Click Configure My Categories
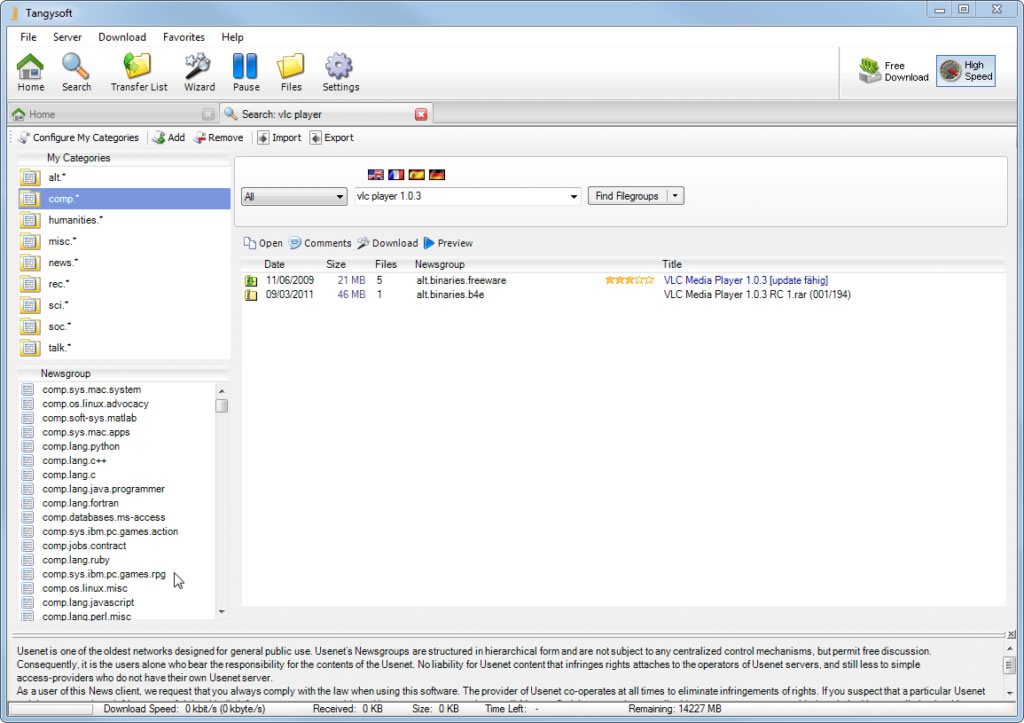The image size is (1024, 723). (x=78, y=138)
